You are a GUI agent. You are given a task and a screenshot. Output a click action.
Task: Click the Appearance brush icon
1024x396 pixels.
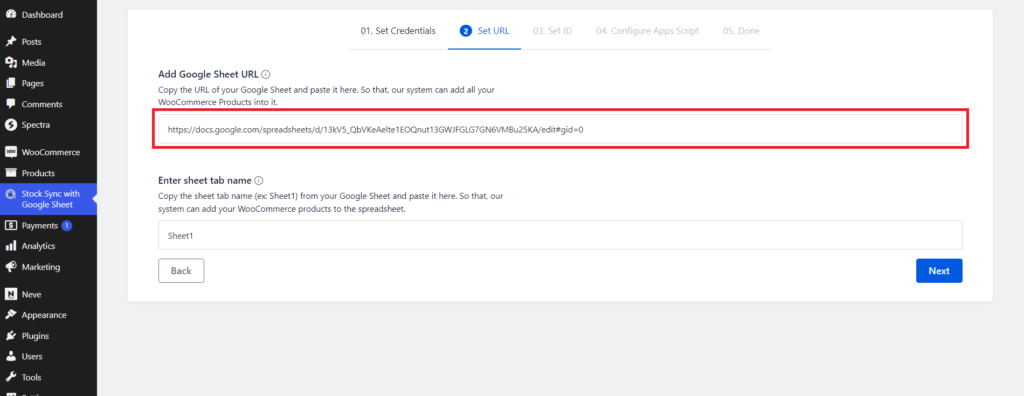(10, 315)
